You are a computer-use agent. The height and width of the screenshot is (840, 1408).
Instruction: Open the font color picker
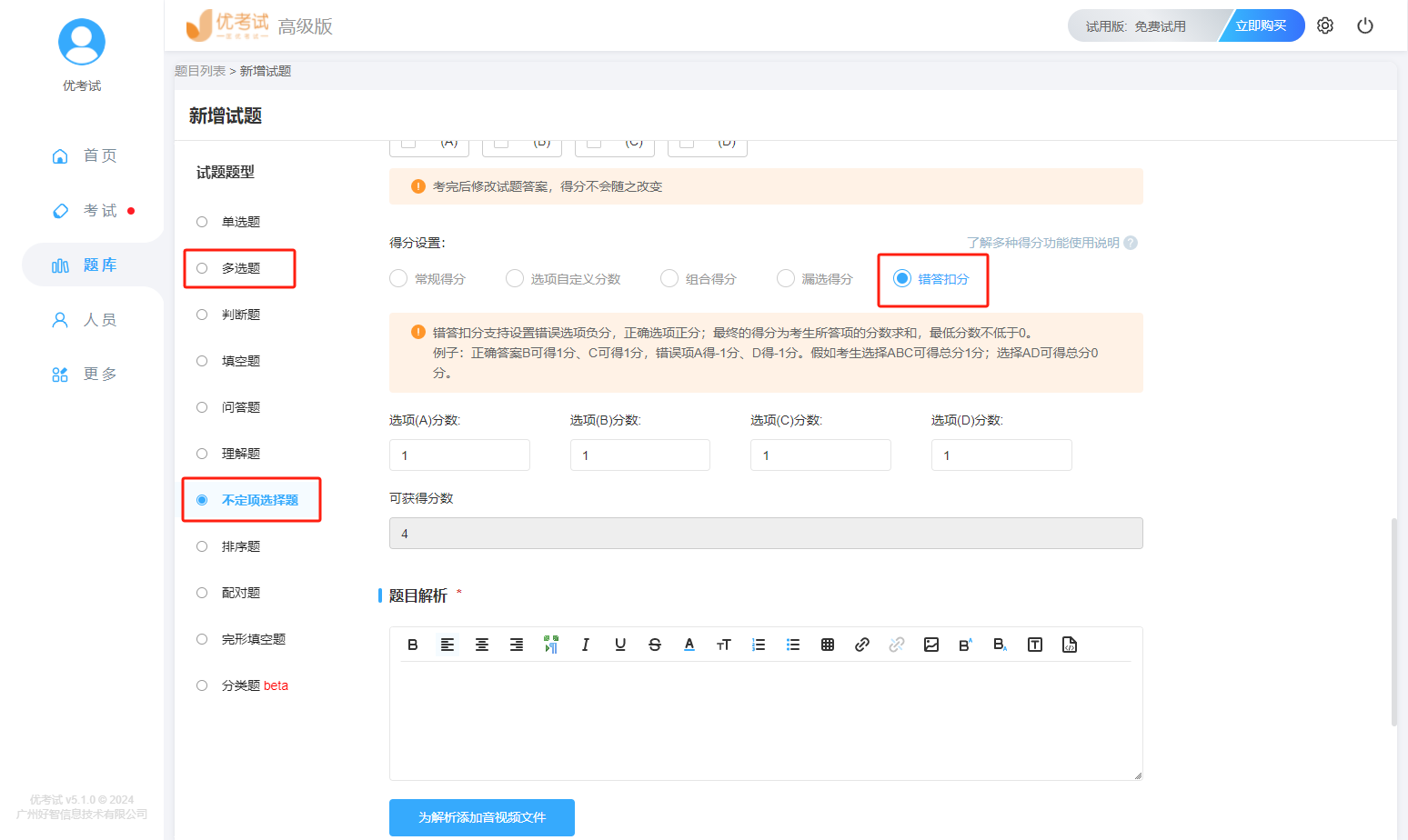(x=689, y=645)
